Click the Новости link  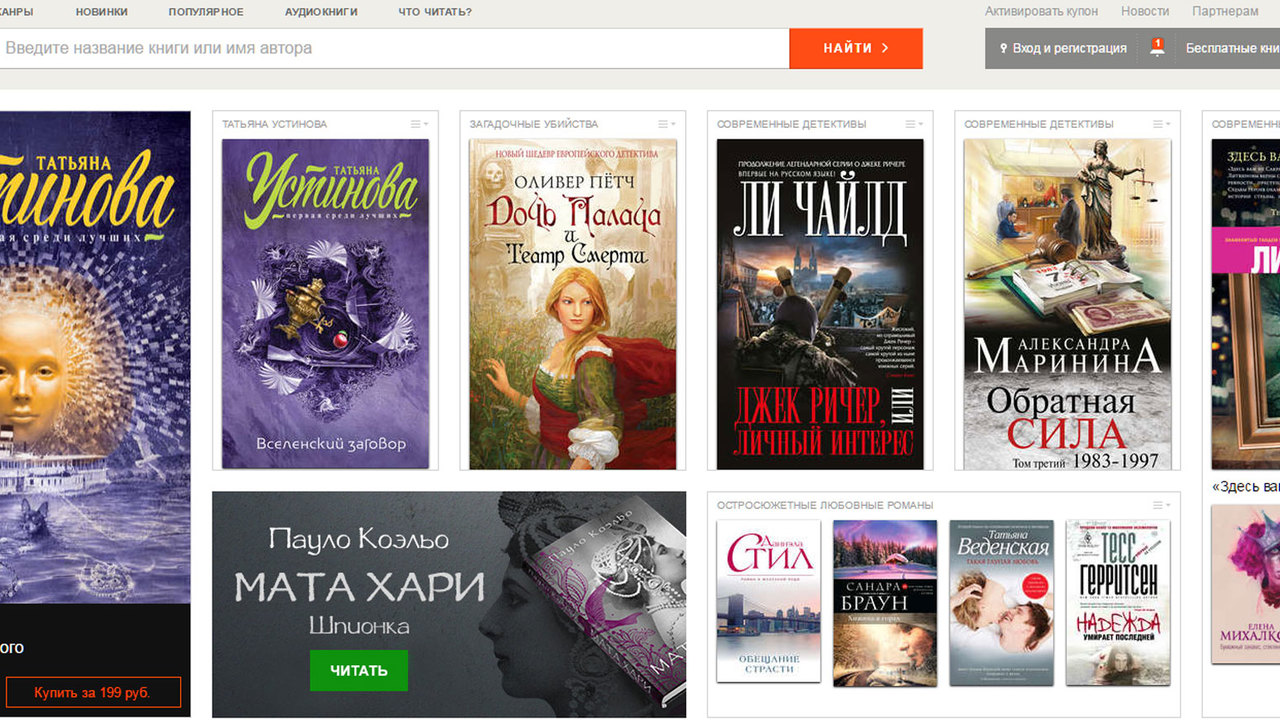[1145, 11]
